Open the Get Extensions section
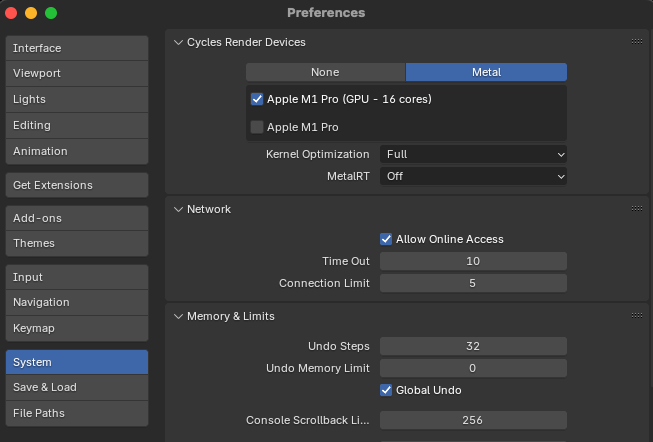The image size is (653, 442). pos(76,185)
